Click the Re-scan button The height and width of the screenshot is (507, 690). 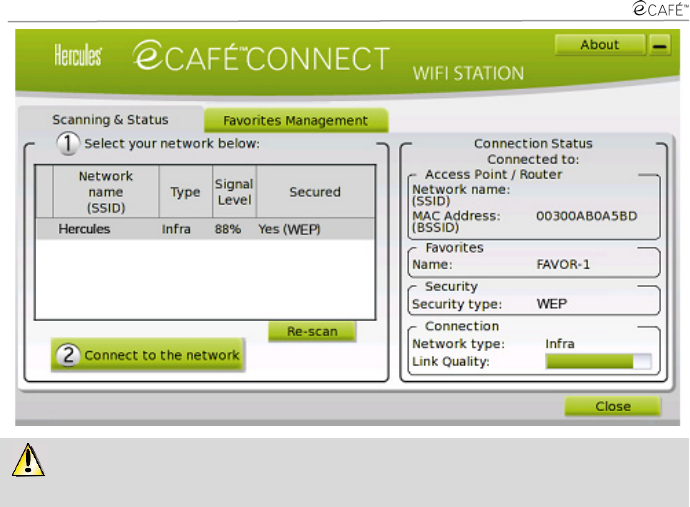312,331
